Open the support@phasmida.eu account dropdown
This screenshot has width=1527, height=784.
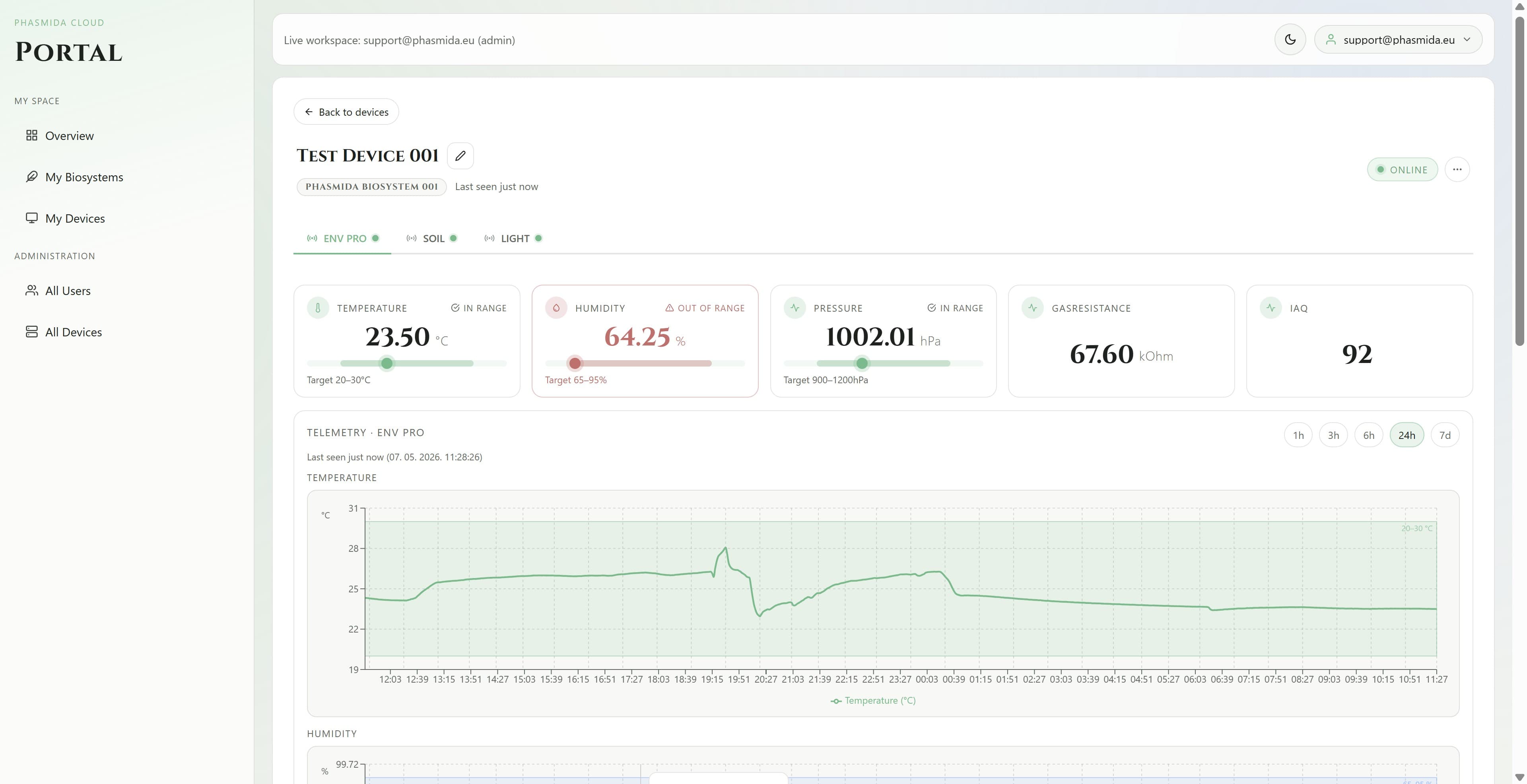point(1398,40)
